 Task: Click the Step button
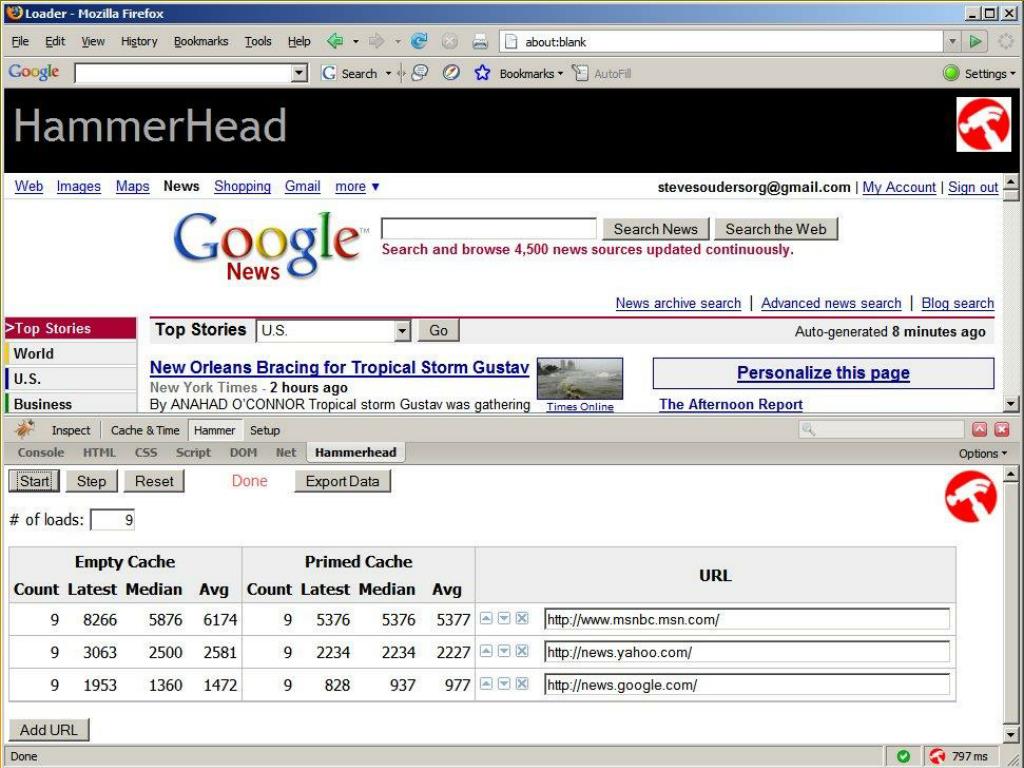(91, 481)
